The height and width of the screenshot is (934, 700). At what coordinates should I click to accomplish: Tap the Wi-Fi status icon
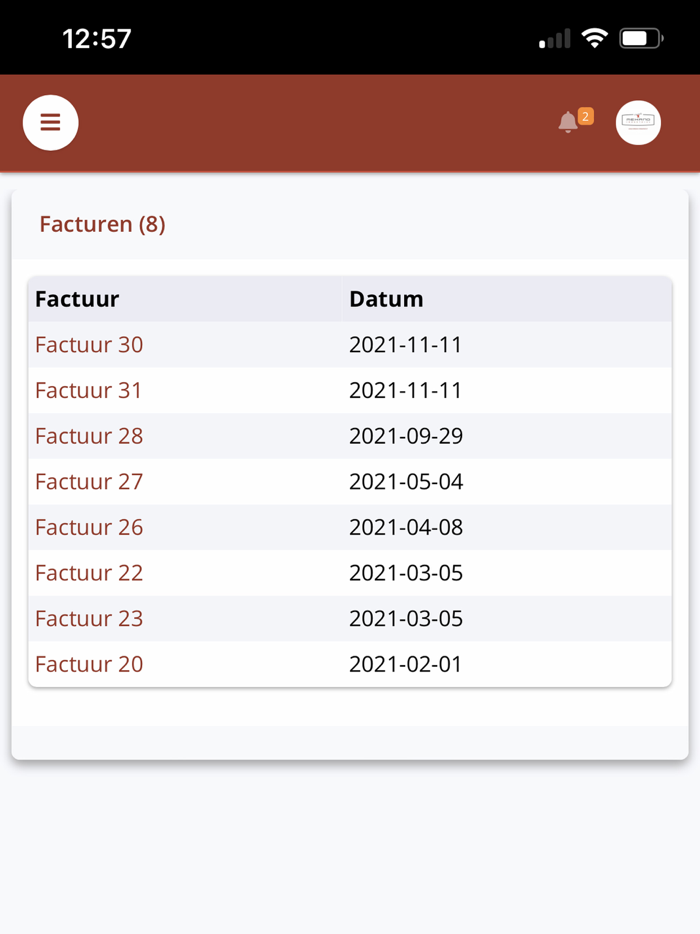pos(595,39)
